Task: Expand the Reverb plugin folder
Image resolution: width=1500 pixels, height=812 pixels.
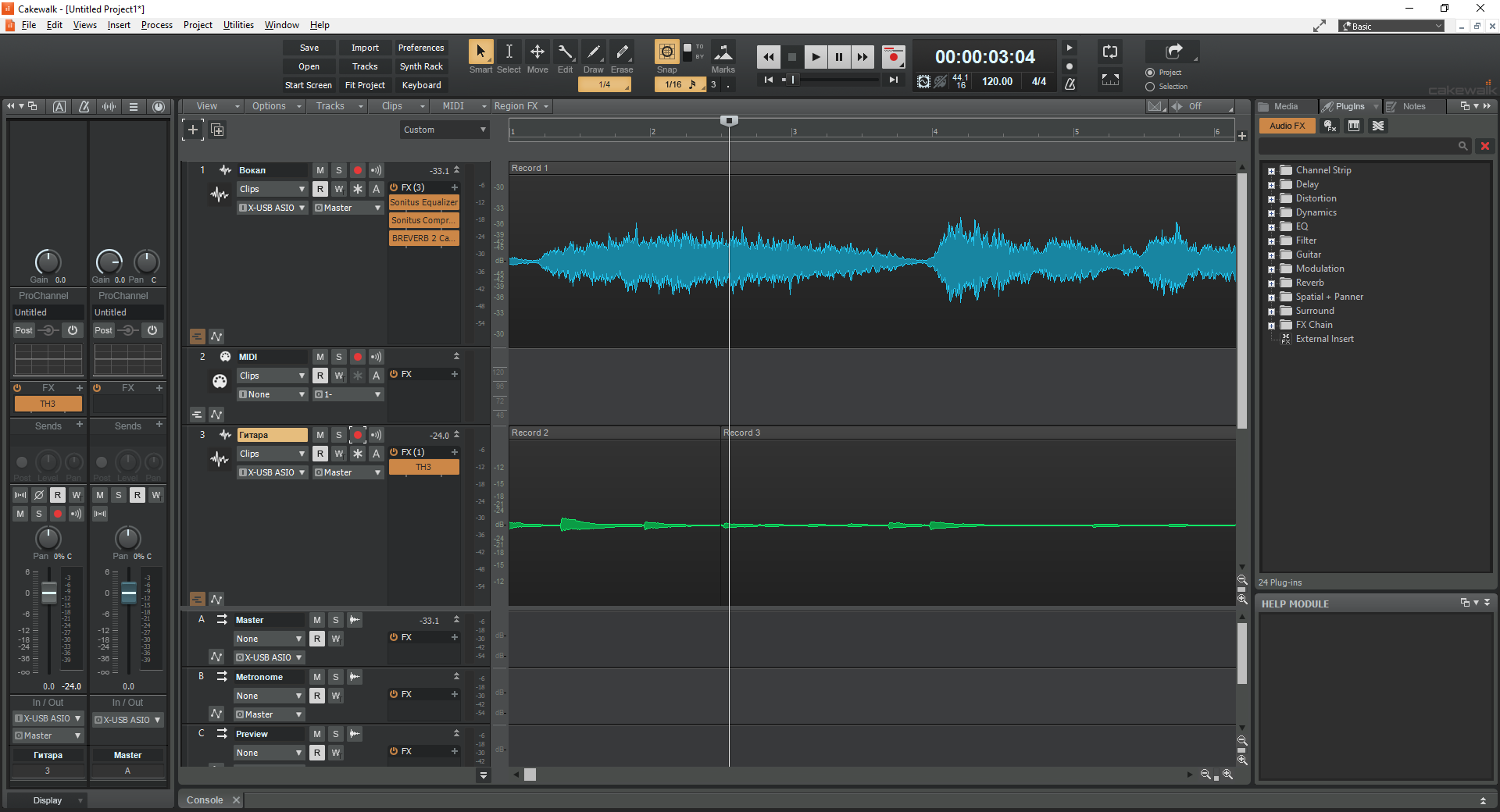Action: [x=1271, y=283]
